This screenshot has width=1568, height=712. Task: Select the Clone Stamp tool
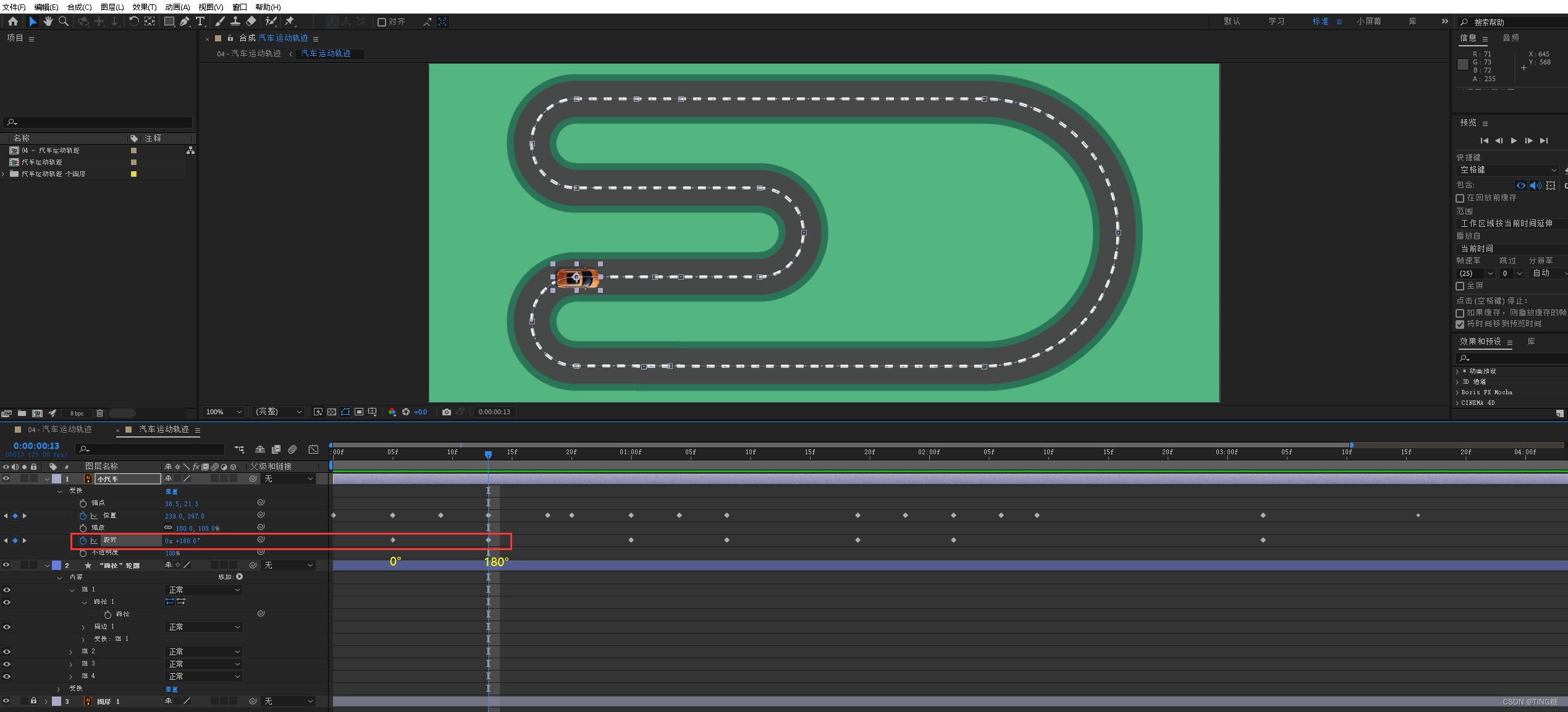click(x=235, y=22)
